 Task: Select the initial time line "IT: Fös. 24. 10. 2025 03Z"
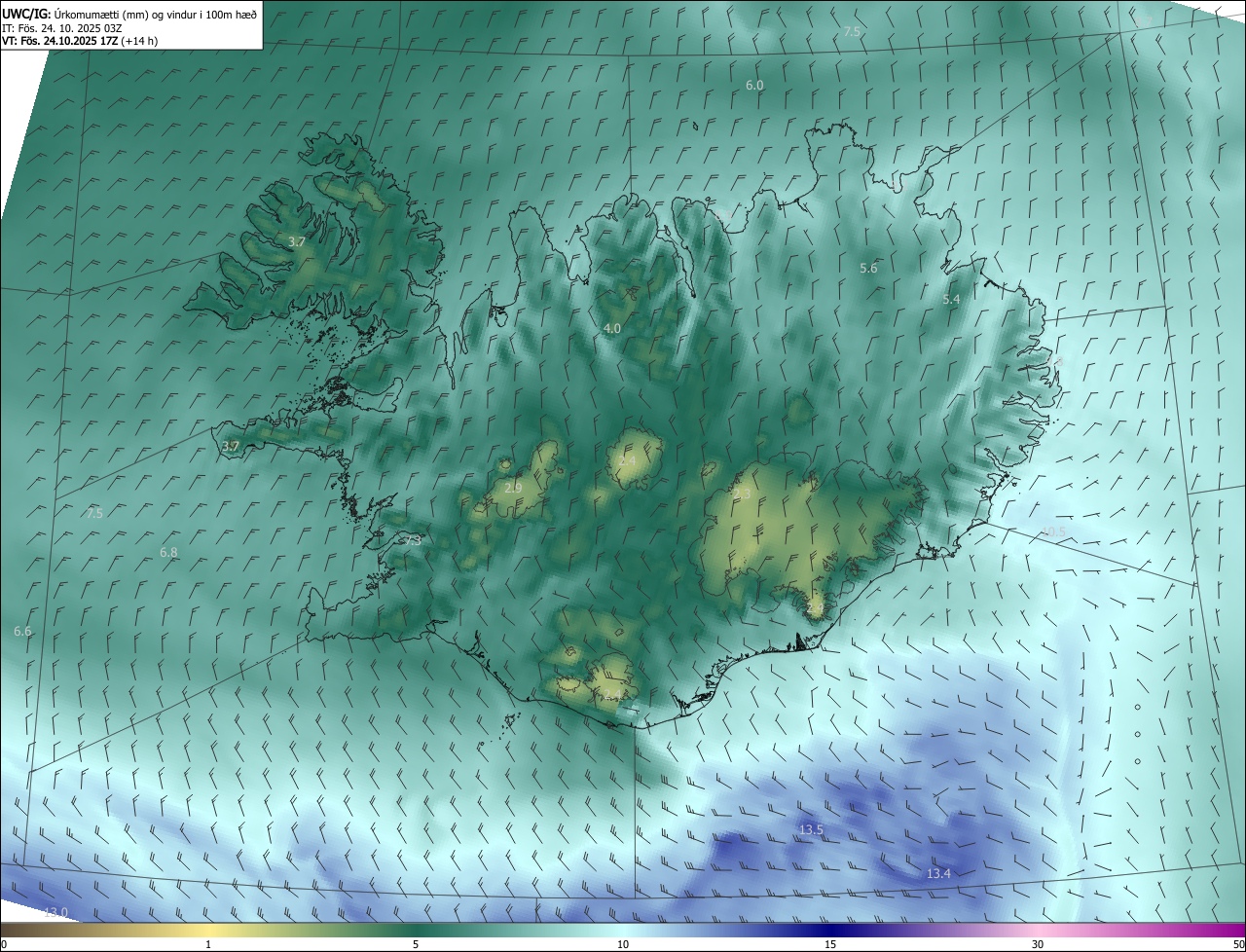pyautogui.click(x=61, y=28)
